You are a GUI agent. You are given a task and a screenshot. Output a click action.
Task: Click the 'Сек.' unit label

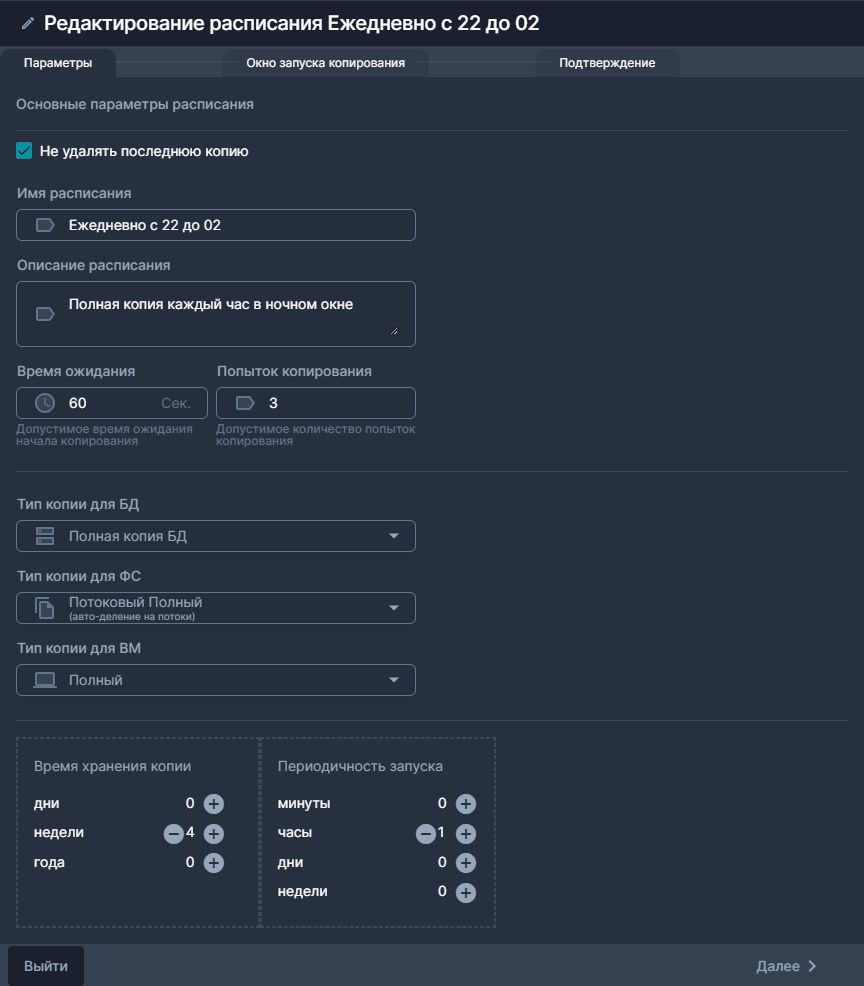(176, 403)
